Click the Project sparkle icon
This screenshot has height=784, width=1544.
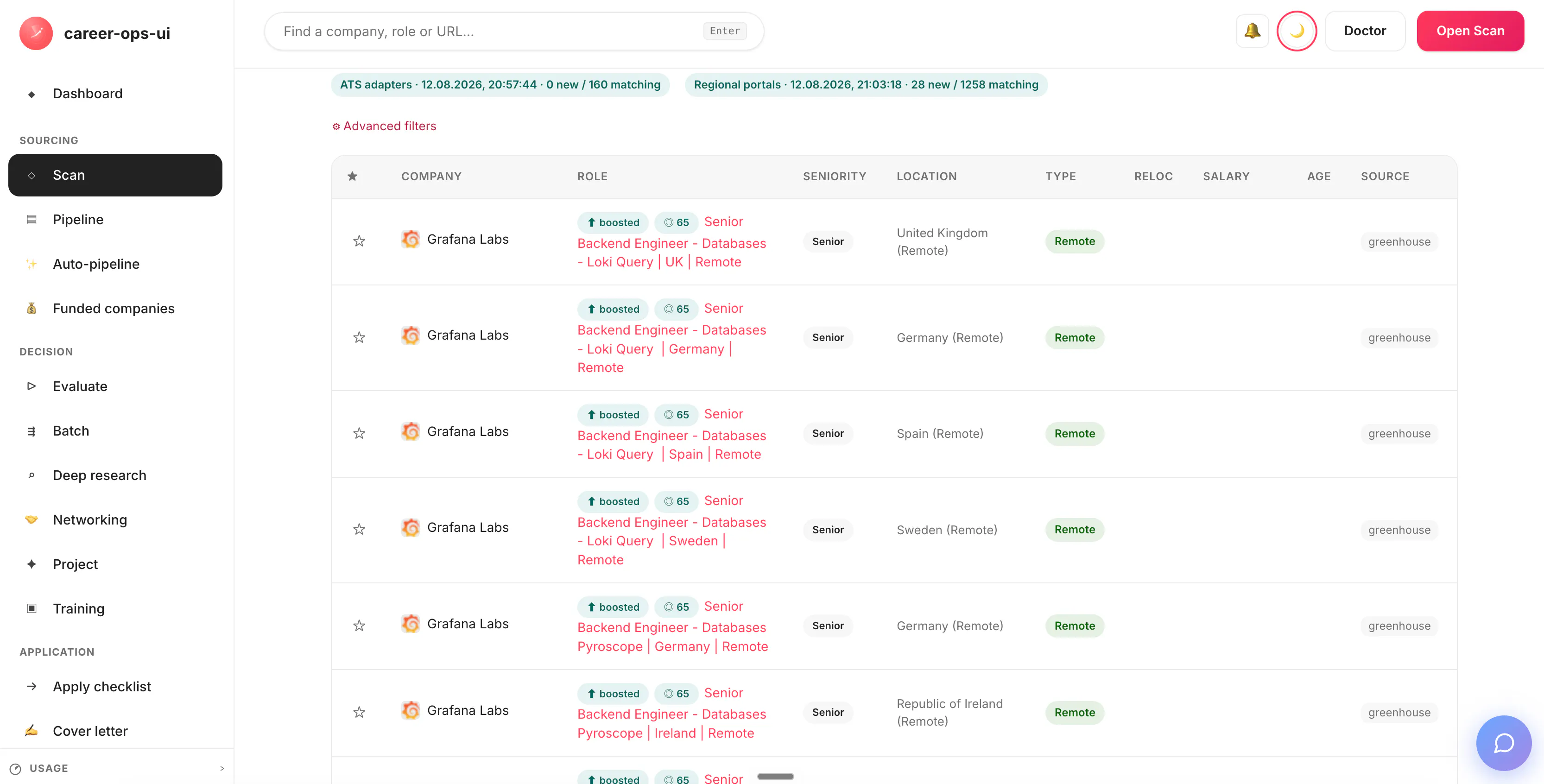31,564
